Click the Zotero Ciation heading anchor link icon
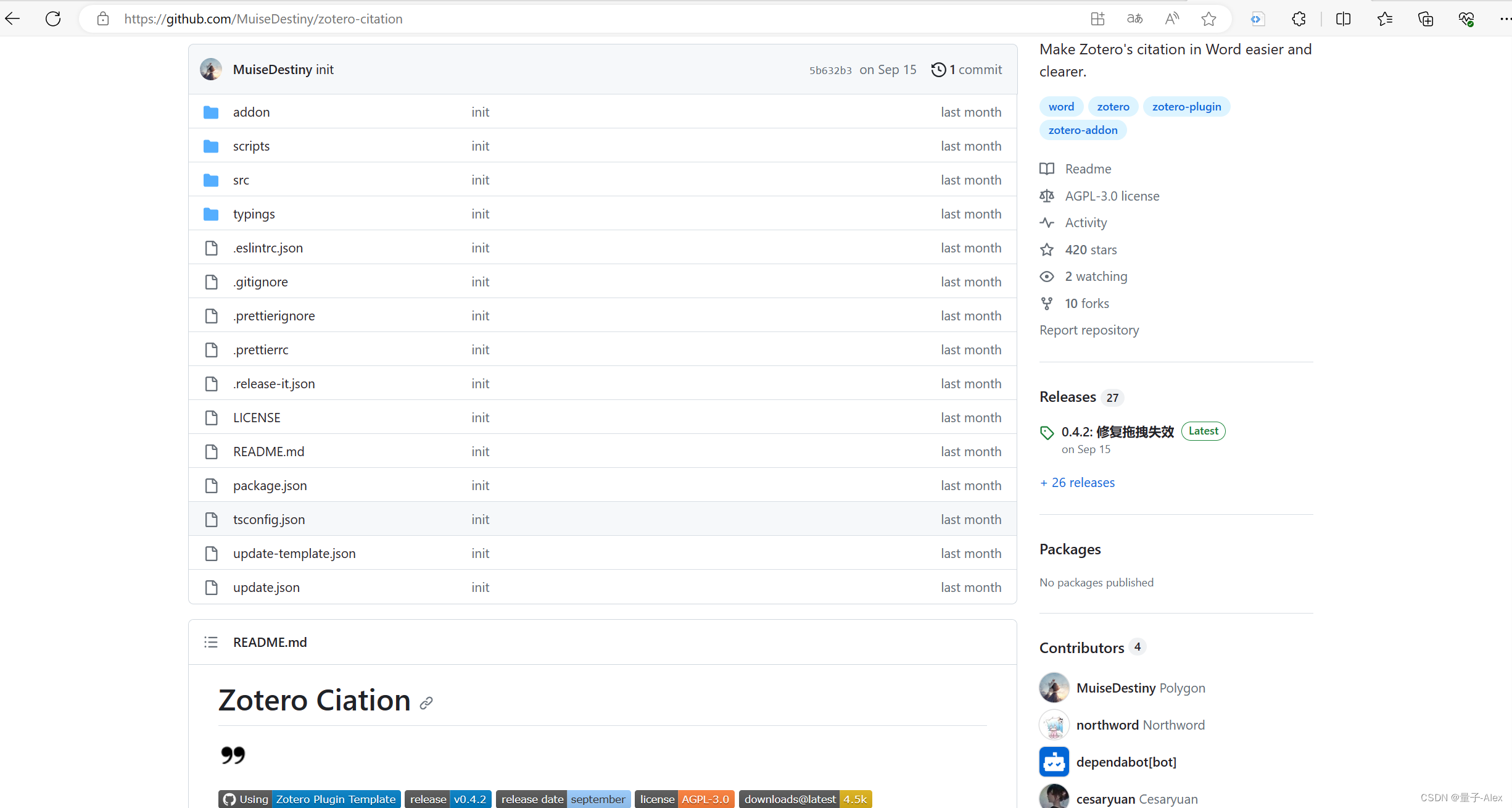1512x808 pixels. tap(426, 702)
